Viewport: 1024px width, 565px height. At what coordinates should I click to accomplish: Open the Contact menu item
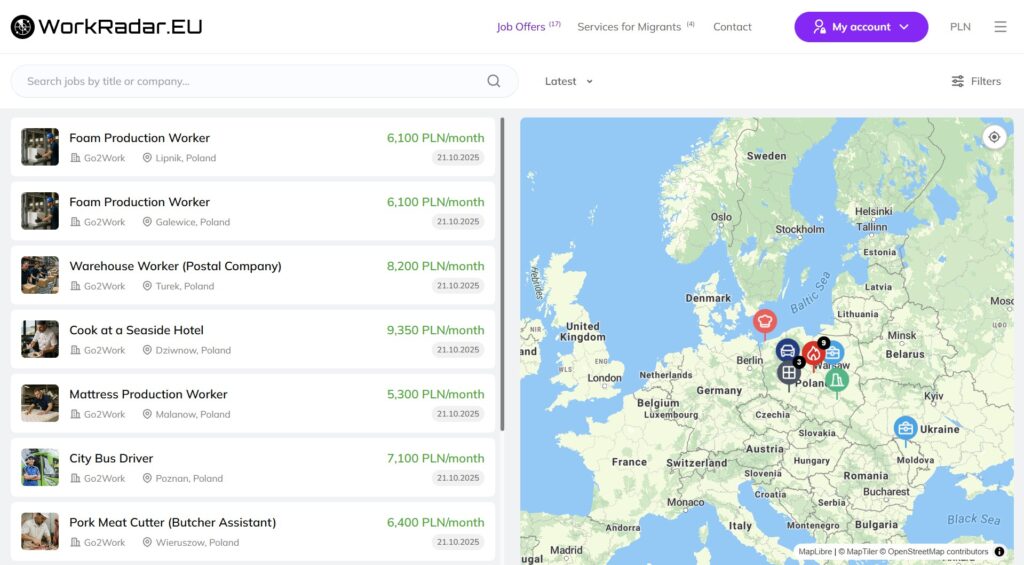[732, 27]
